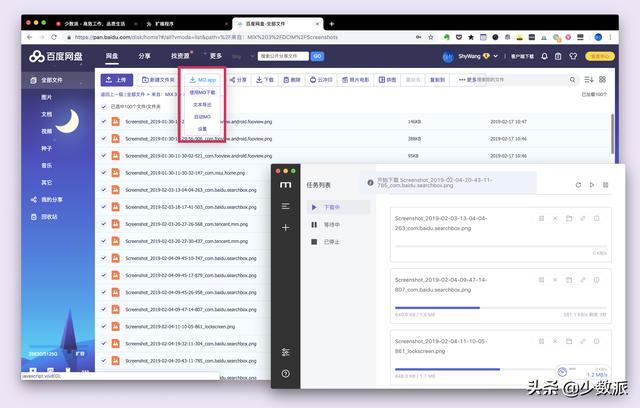Uncheck the com.miui.home.png file checkbox
This screenshot has width=640, height=408.
(x=104, y=173)
